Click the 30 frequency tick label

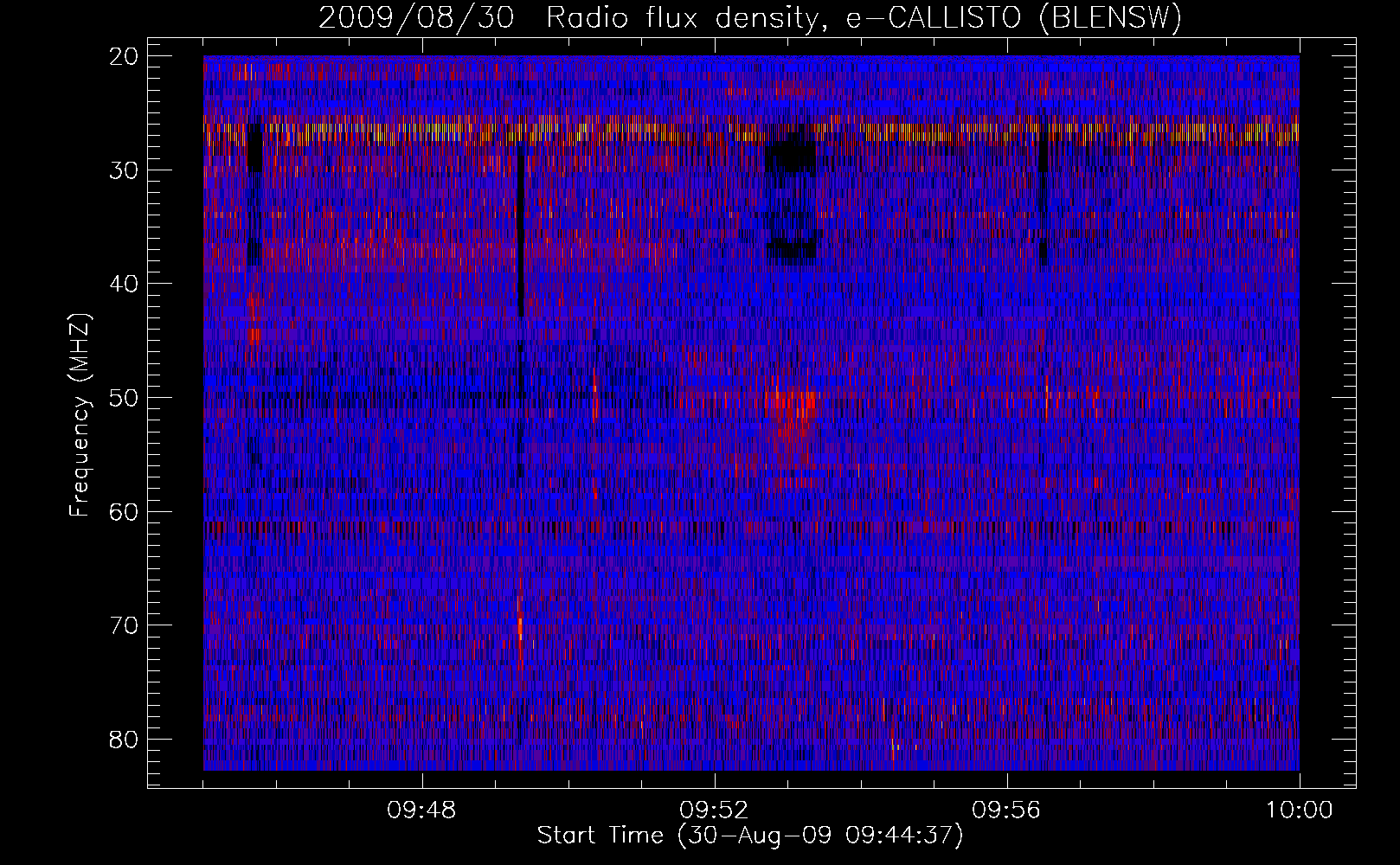click(x=125, y=170)
